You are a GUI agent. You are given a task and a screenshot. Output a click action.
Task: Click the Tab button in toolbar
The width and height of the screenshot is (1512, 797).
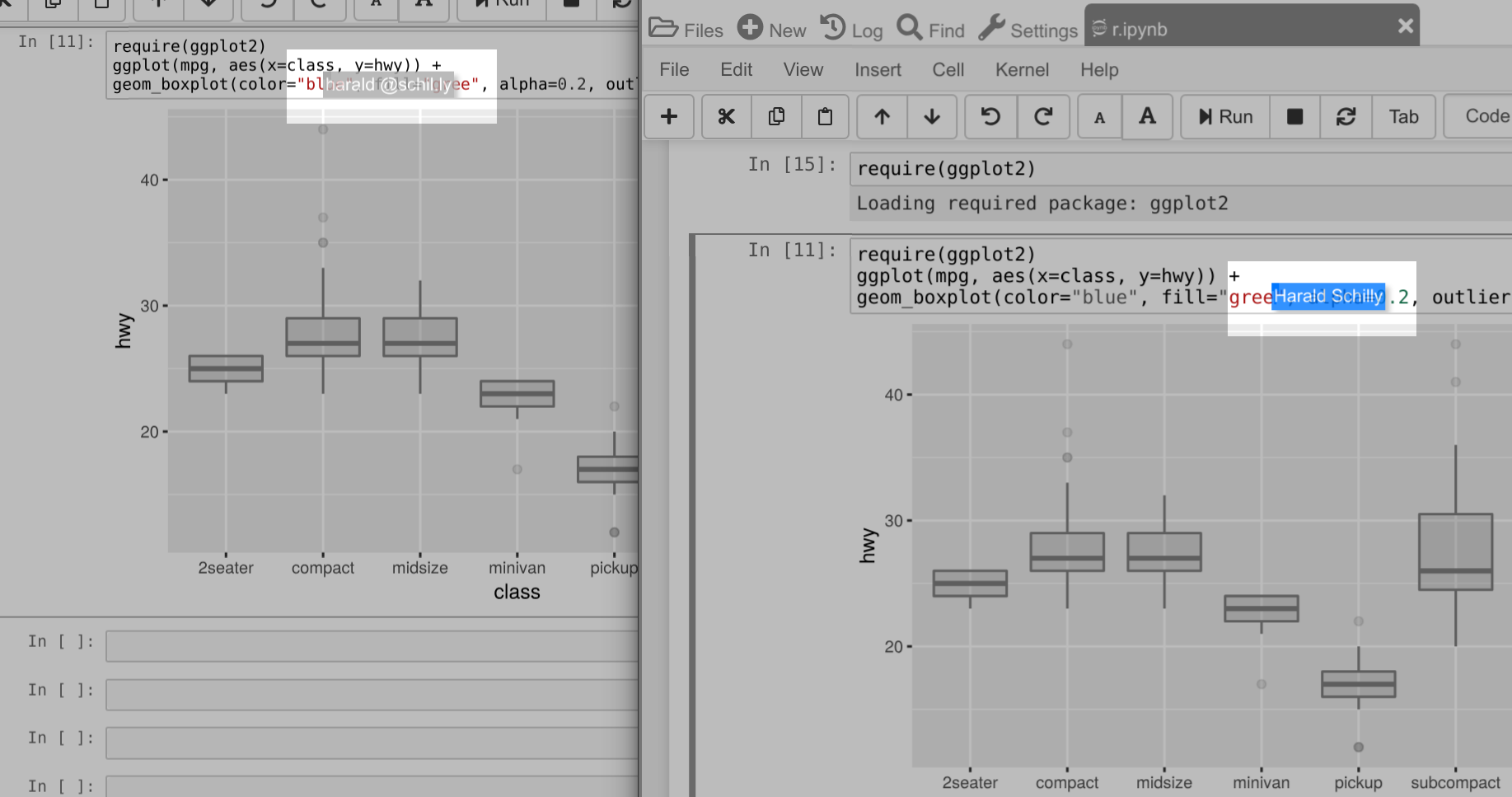1403,117
